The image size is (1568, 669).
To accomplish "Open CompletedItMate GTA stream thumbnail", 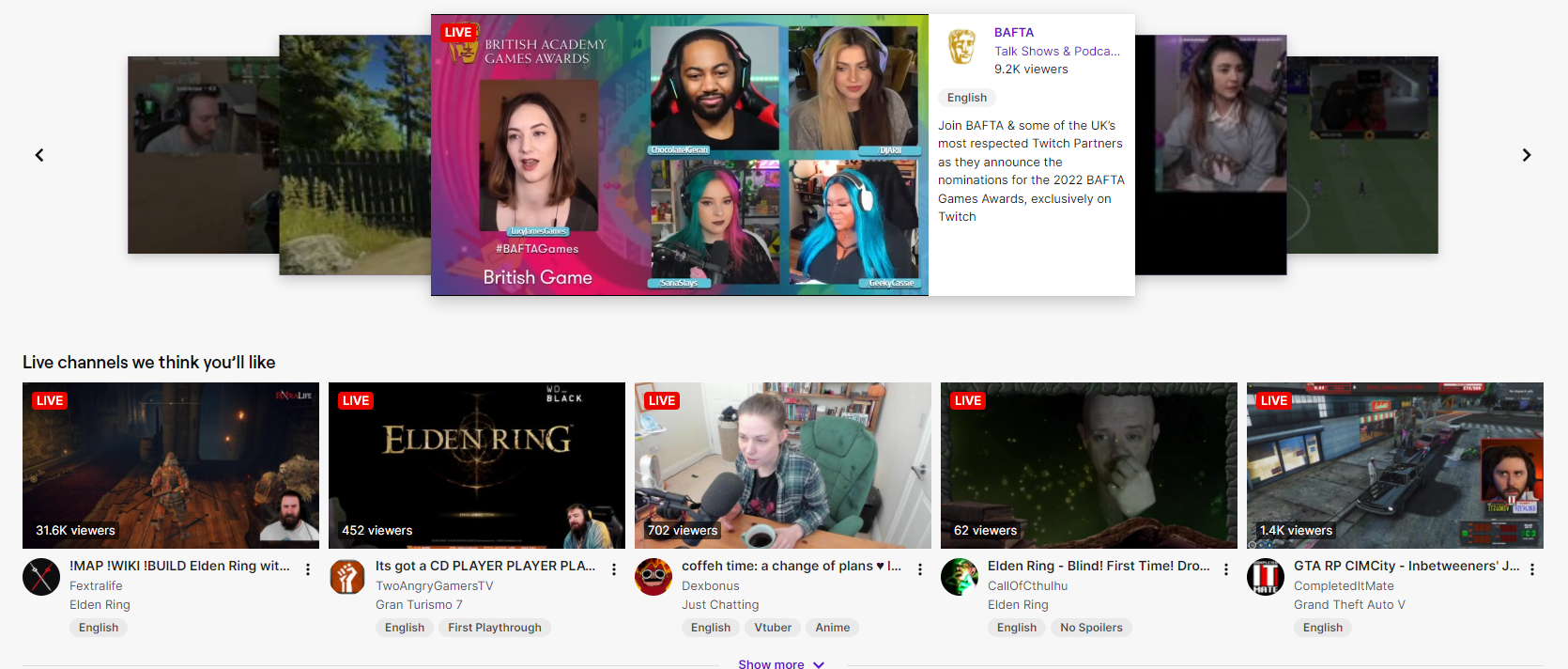I will tap(1395, 465).
